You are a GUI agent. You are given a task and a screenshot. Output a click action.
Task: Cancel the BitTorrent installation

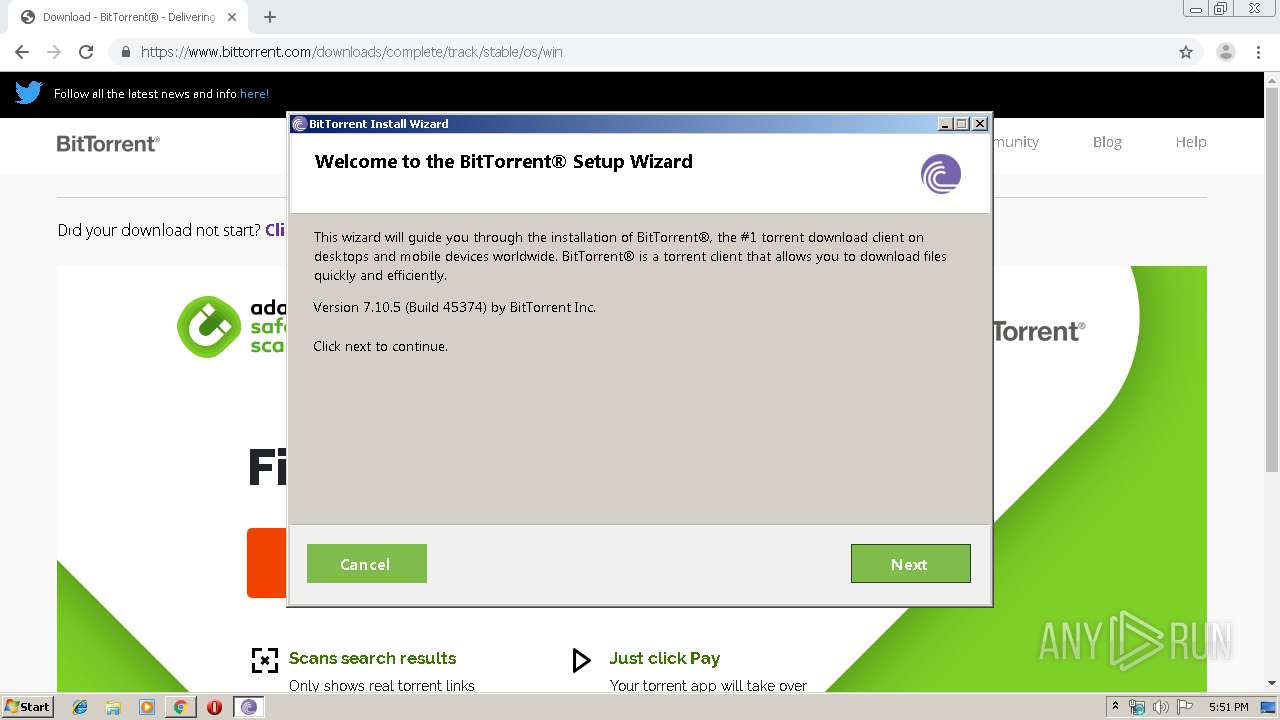pos(366,564)
